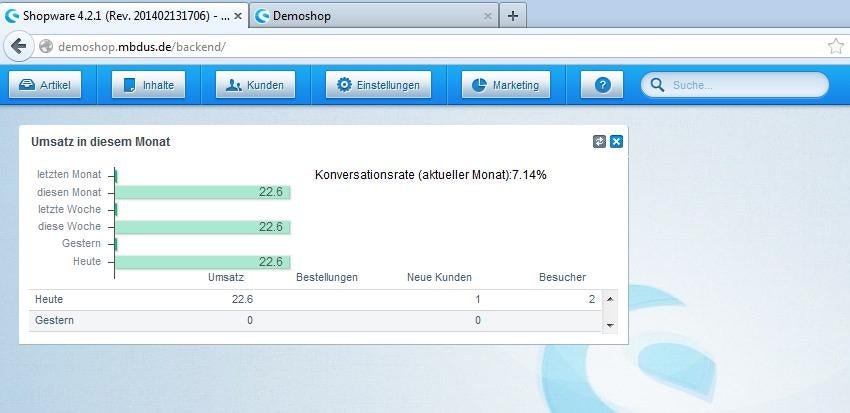Image resolution: width=850 pixels, height=413 pixels.
Task: Click the Demoshop tab favicon
Action: click(262, 16)
